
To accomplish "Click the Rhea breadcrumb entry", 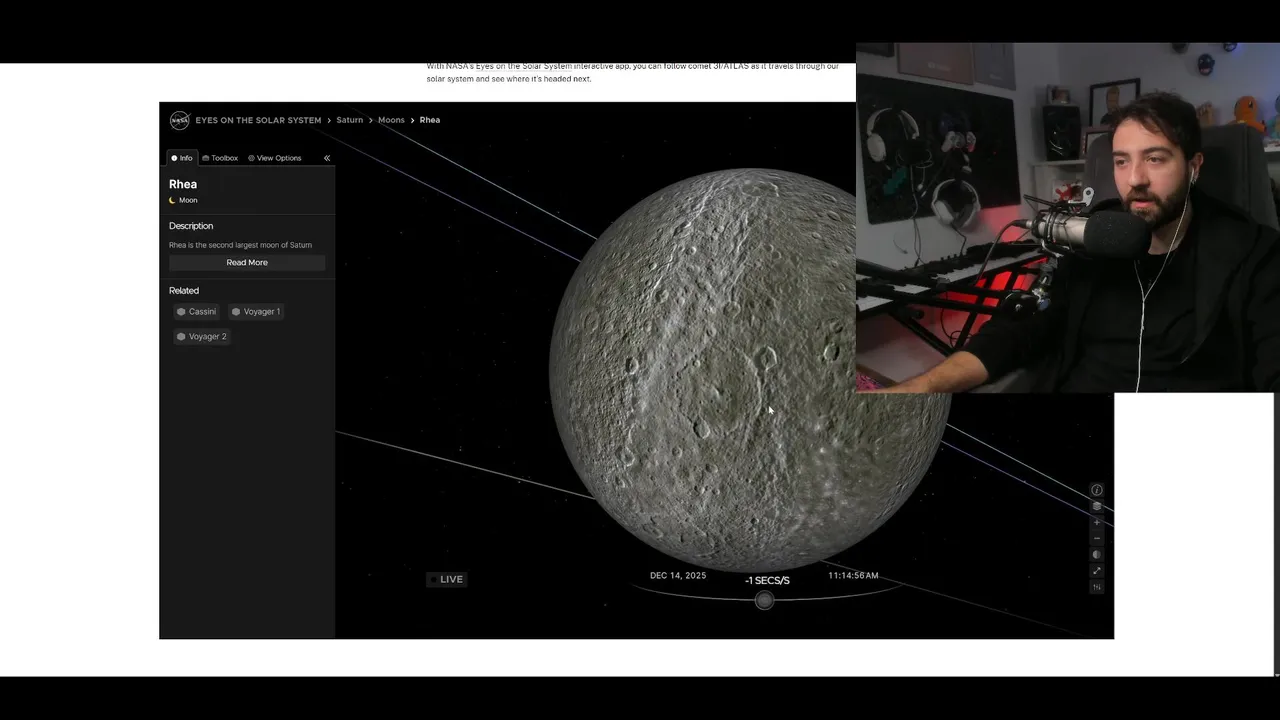I will (x=430, y=120).
